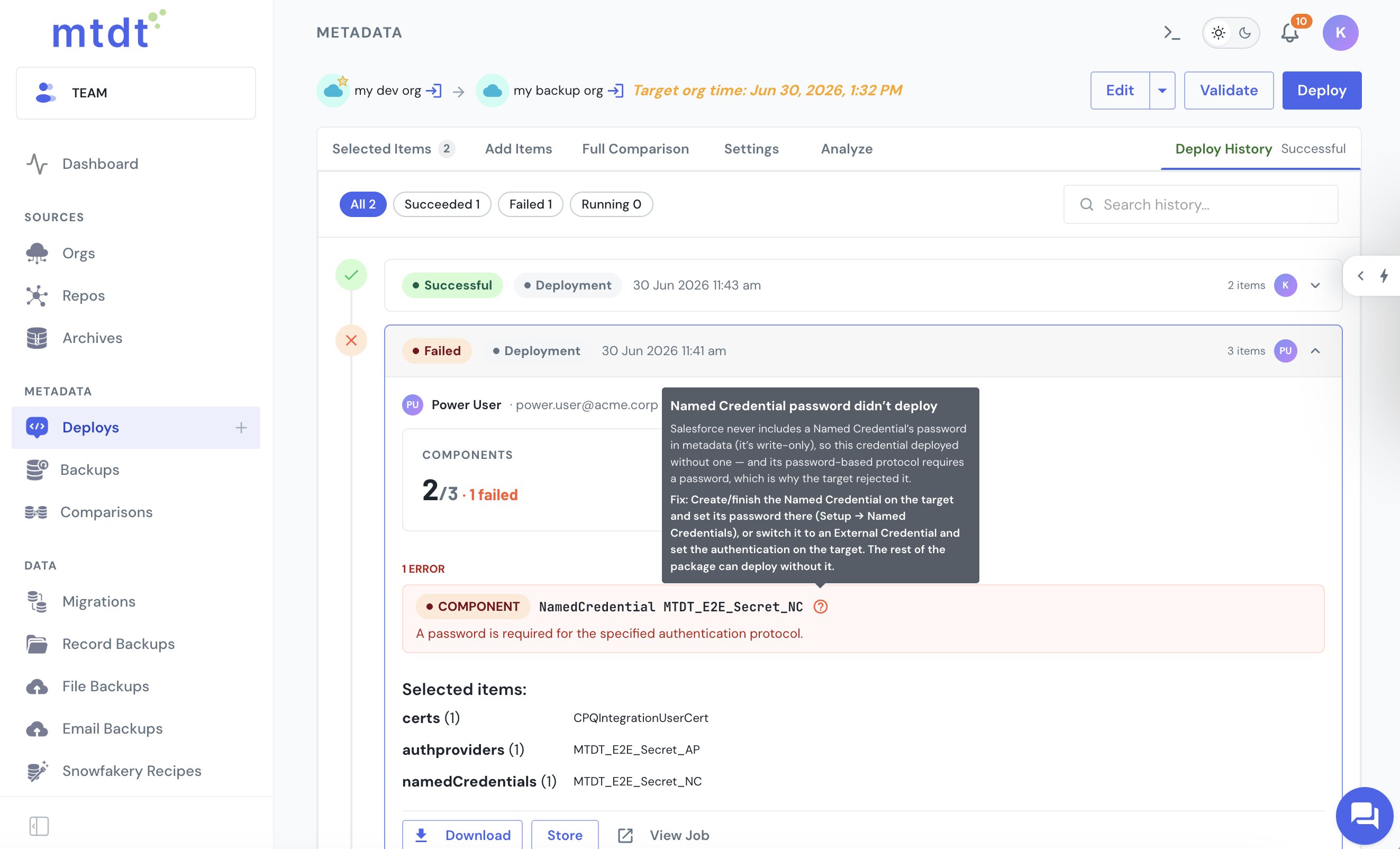Switch to Analyze tab
1400x849 pixels.
(x=847, y=149)
